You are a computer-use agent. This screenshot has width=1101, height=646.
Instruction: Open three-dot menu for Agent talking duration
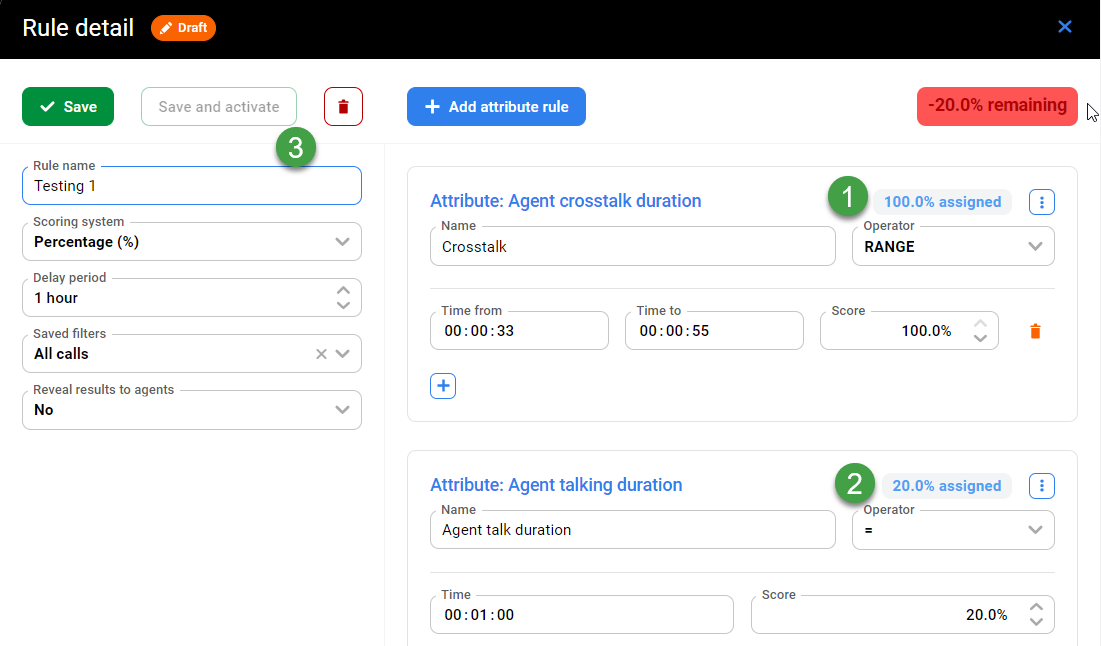pyautogui.click(x=1041, y=487)
